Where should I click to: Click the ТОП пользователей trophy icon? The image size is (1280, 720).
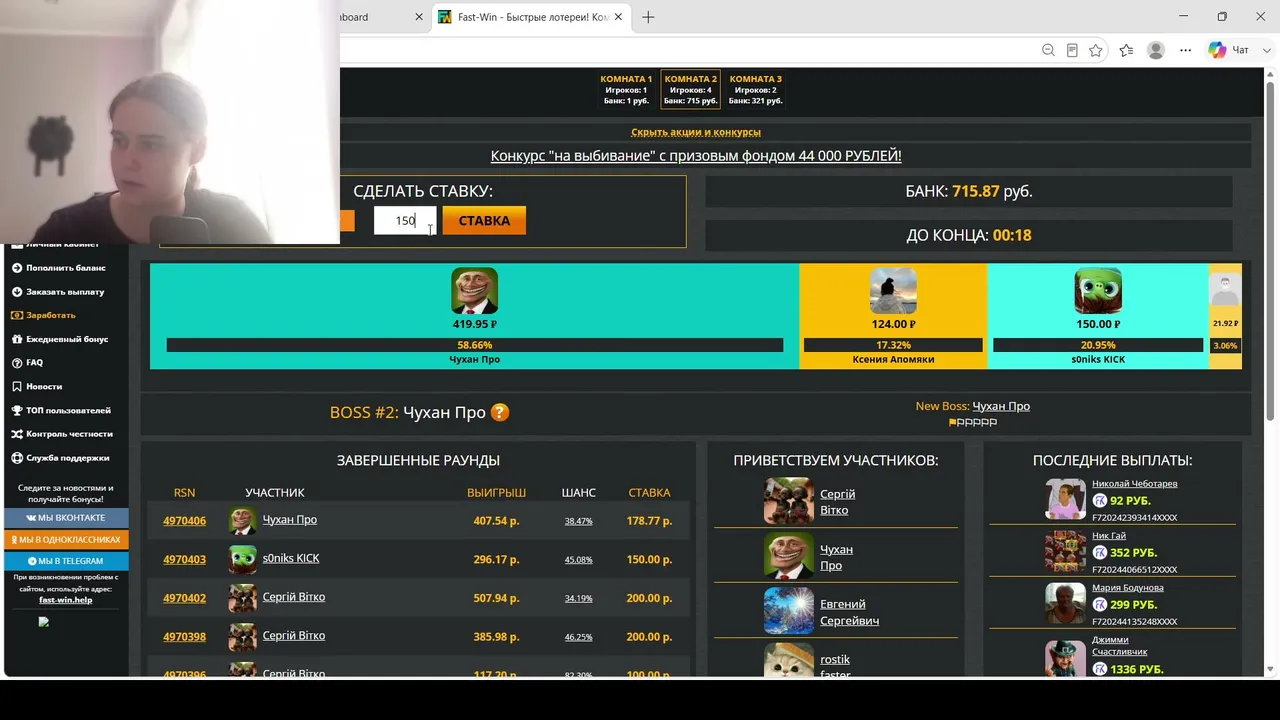17,410
